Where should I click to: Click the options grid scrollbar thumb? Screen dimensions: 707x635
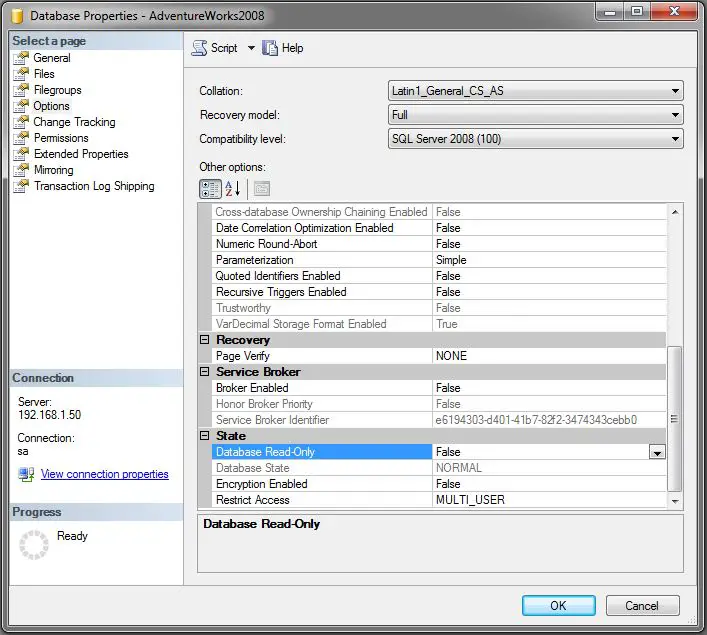pos(675,419)
